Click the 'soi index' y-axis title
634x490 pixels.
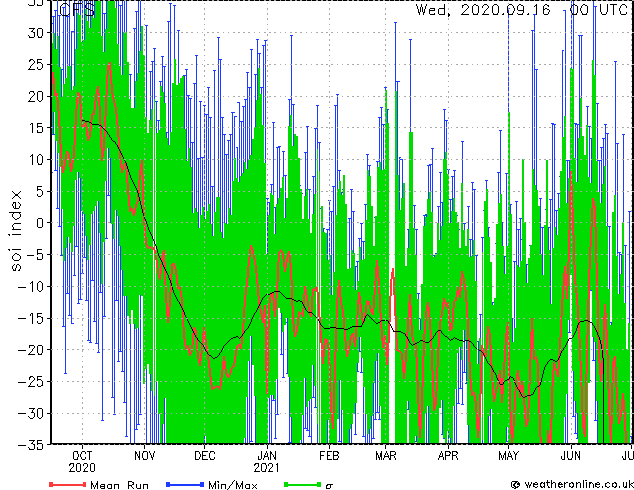click(x=15, y=231)
